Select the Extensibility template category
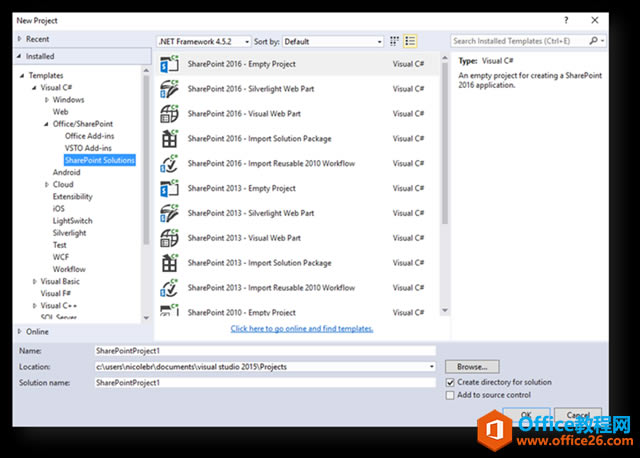The height and width of the screenshot is (458, 640). coord(72,196)
